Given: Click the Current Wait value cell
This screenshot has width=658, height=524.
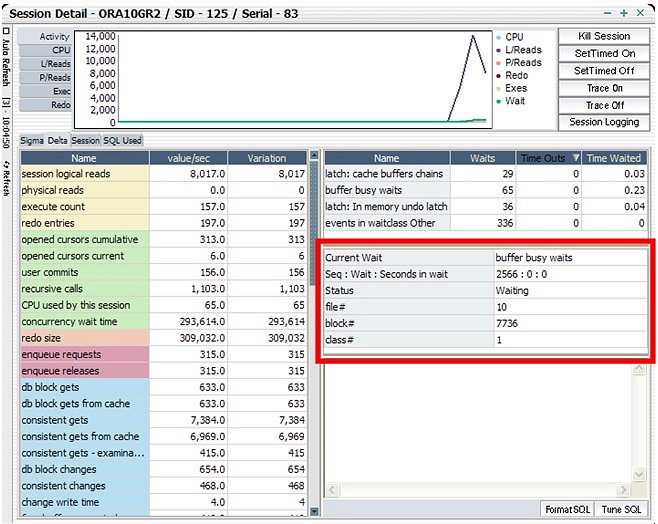Looking at the screenshot, I should coord(571,258).
